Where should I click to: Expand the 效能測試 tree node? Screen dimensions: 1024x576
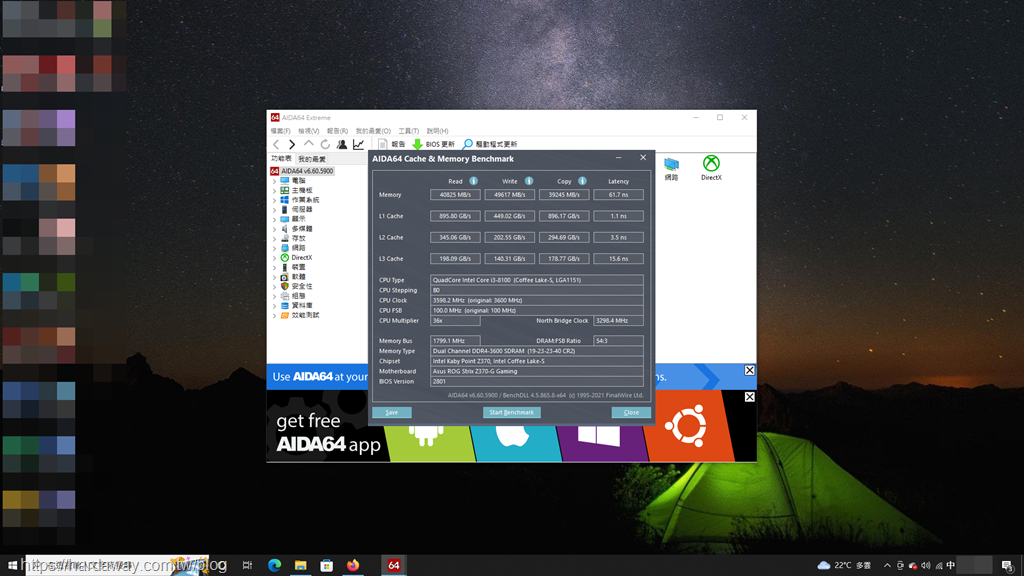[274, 315]
